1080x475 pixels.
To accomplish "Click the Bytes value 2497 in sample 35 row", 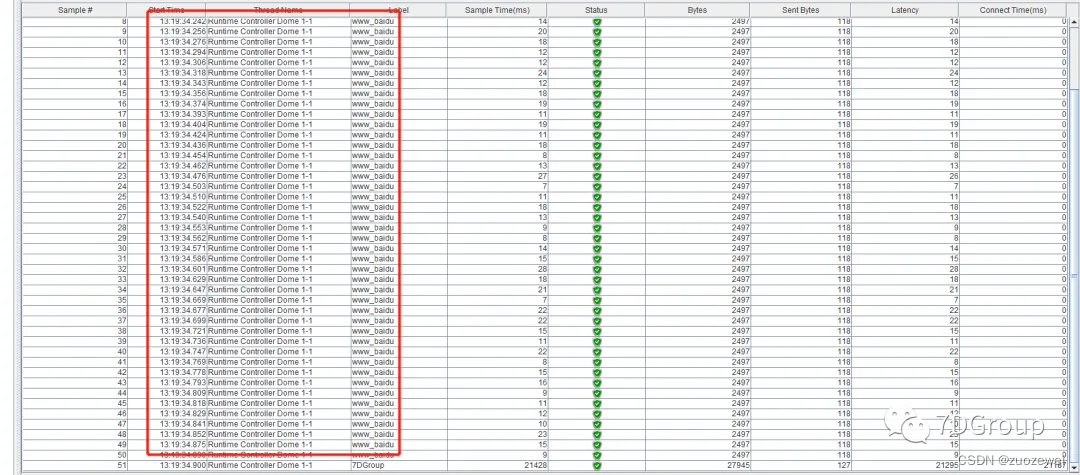I will coord(740,300).
